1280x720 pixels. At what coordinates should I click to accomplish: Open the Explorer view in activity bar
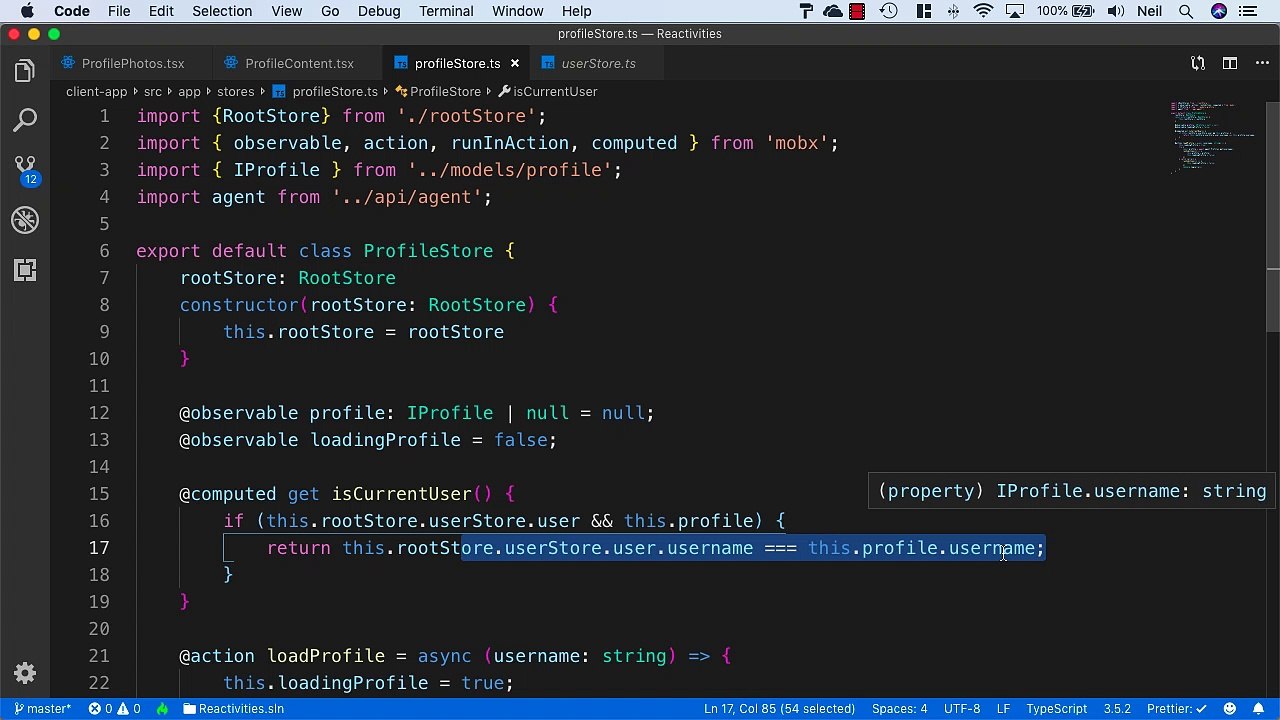(x=25, y=71)
